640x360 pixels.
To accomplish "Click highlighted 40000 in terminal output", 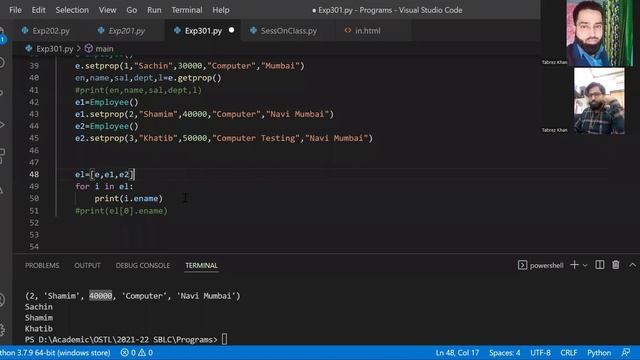I will [100, 296].
